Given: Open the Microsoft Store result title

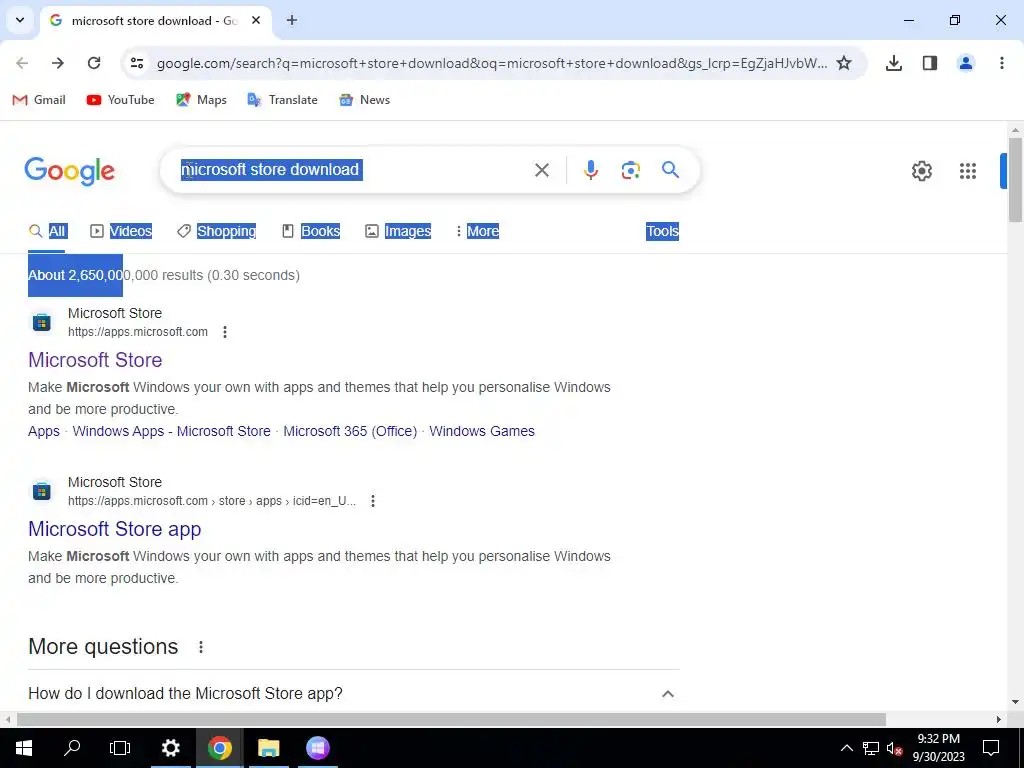Looking at the screenshot, I should coord(95,360).
